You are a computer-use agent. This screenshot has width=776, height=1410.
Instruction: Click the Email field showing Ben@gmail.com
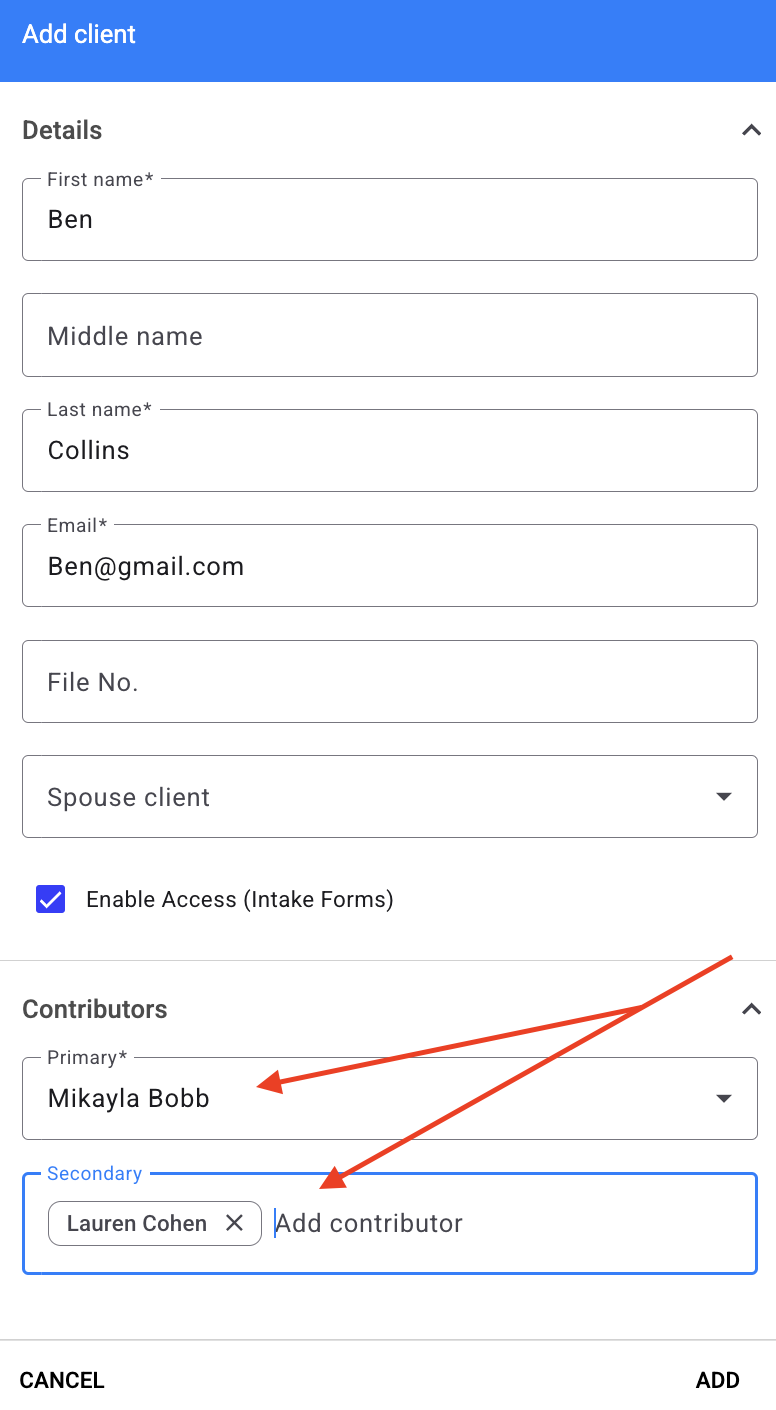point(390,566)
